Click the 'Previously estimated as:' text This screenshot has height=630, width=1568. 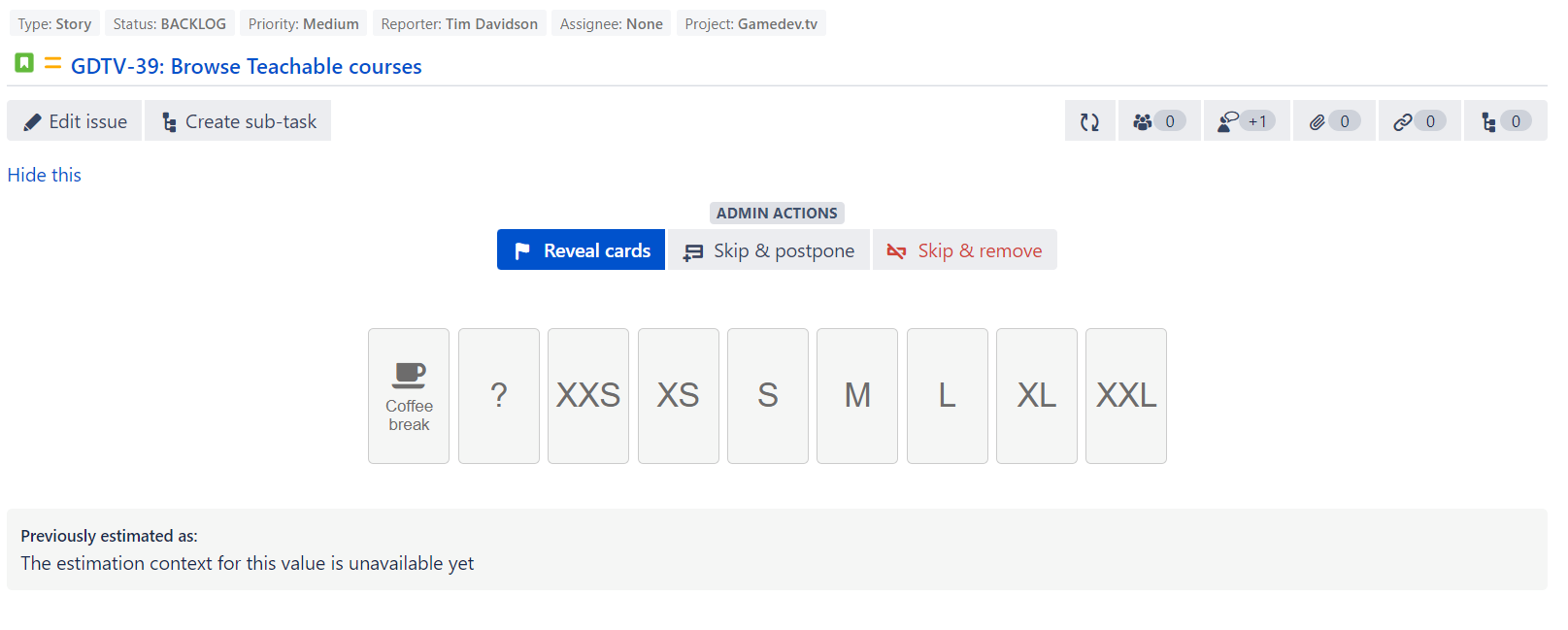109,536
